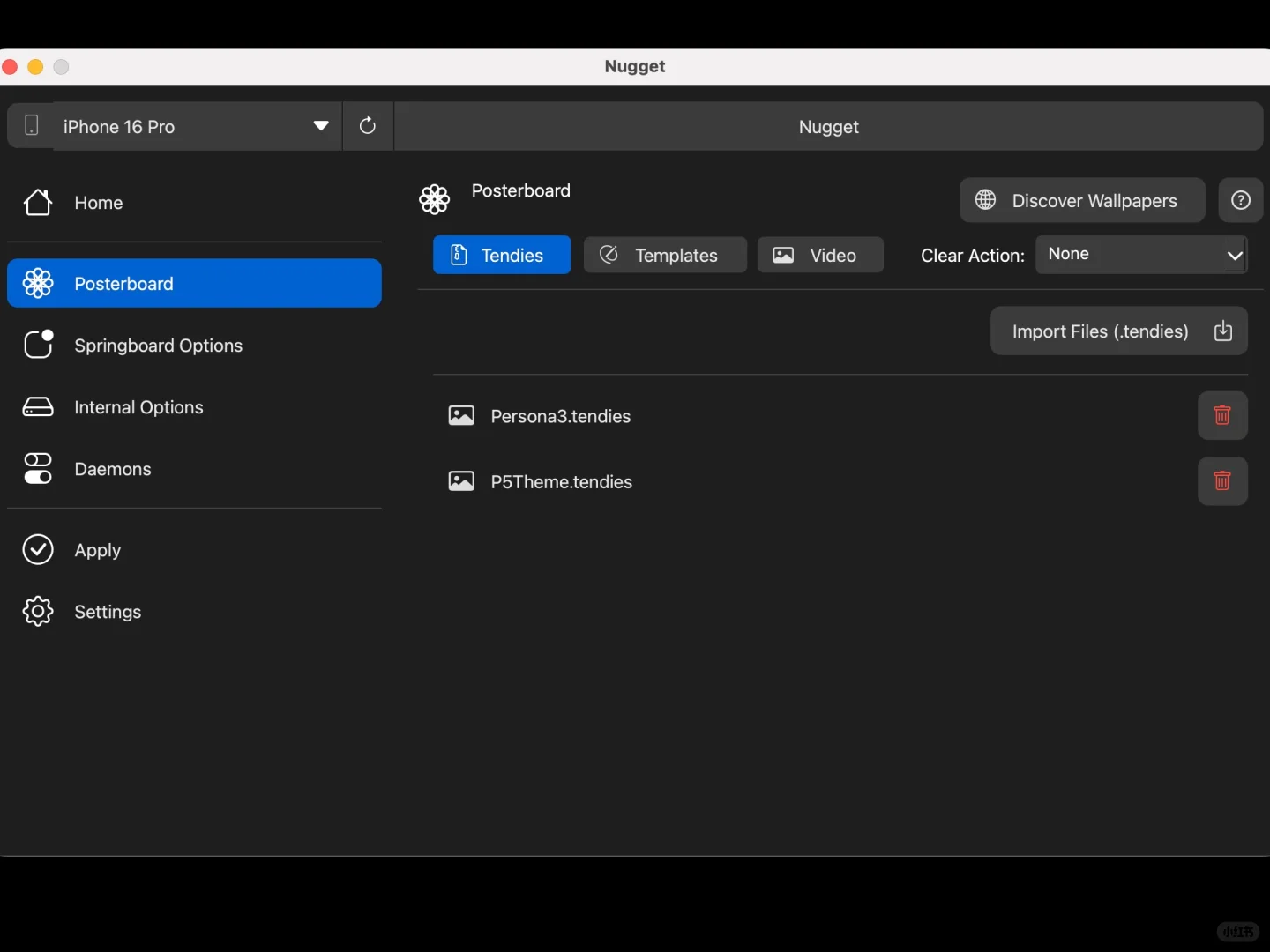Select Posterboard in the sidebar
Image resolution: width=1270 pixels, height=952 pixels.
194,283
